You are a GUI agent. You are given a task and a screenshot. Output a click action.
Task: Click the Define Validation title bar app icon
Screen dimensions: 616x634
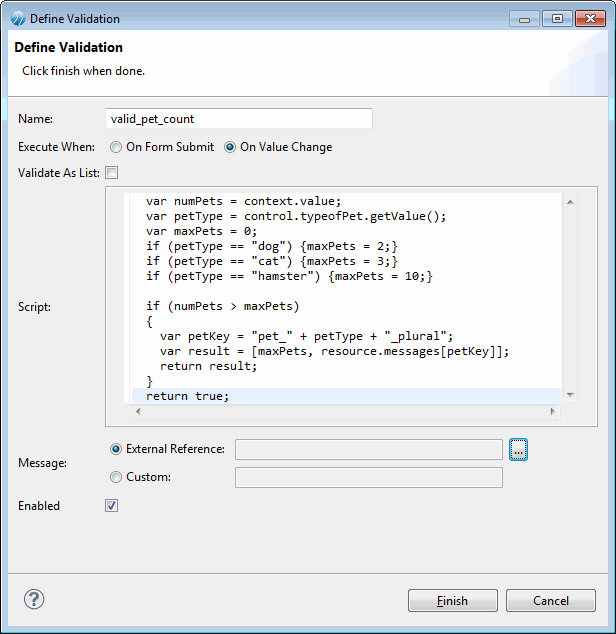pyautogui.click(x=17, y=18)
